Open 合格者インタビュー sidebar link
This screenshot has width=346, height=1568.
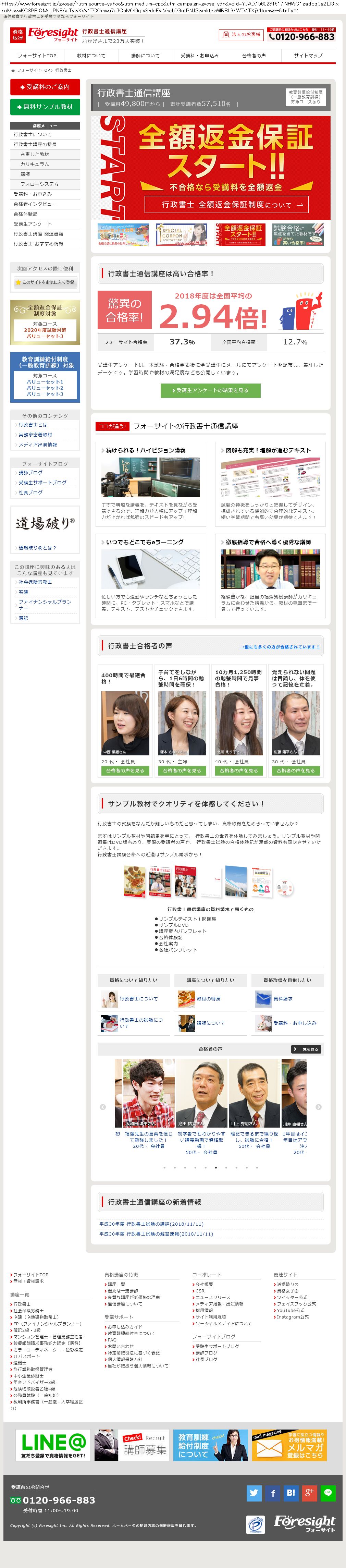click(x=45, y=204)
